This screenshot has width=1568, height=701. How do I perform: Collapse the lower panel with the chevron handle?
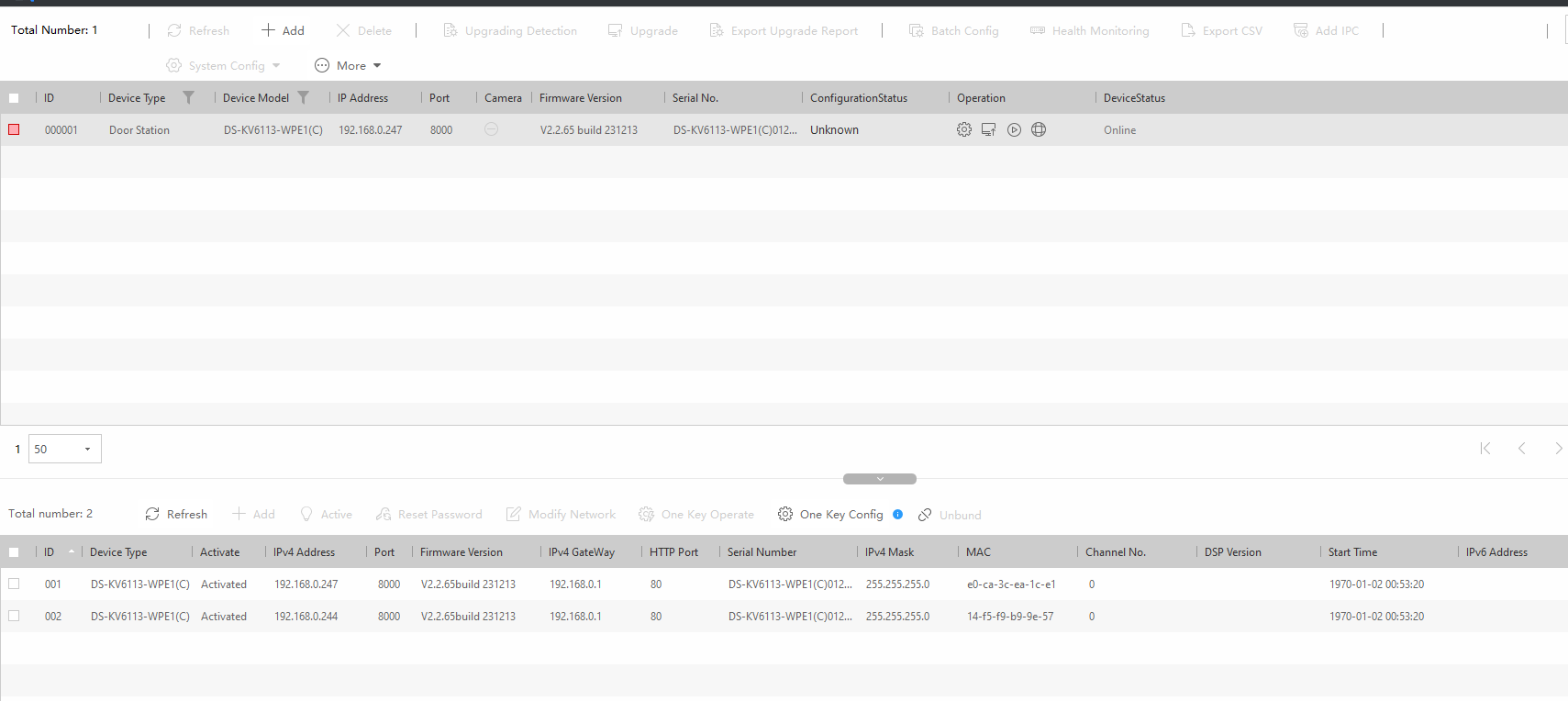coord(879,479)
